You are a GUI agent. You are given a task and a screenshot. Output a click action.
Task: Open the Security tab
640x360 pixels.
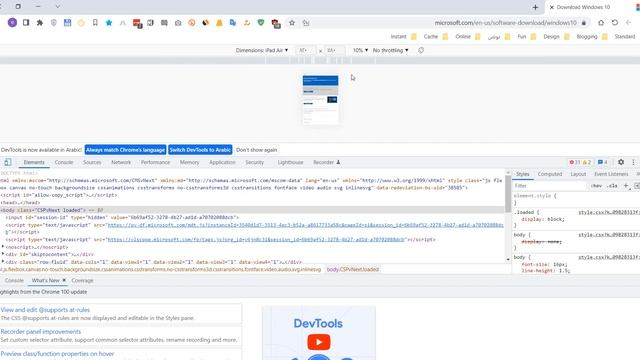(x=254, y=162)
